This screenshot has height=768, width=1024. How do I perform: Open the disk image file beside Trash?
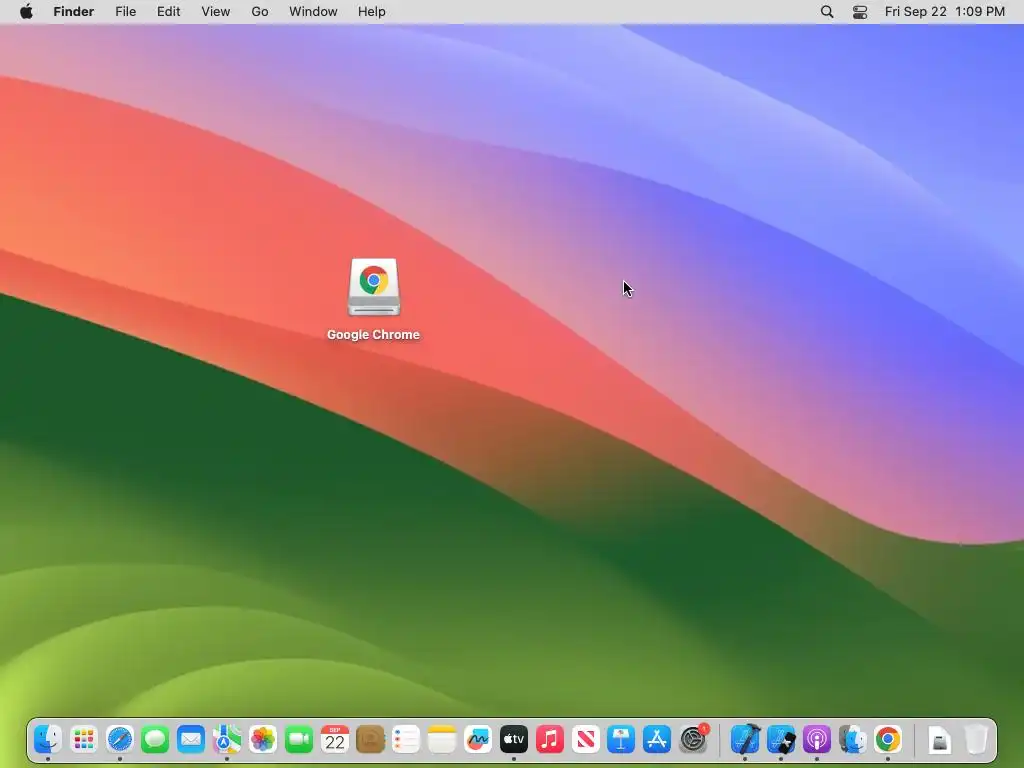click(x=940, y=739)
